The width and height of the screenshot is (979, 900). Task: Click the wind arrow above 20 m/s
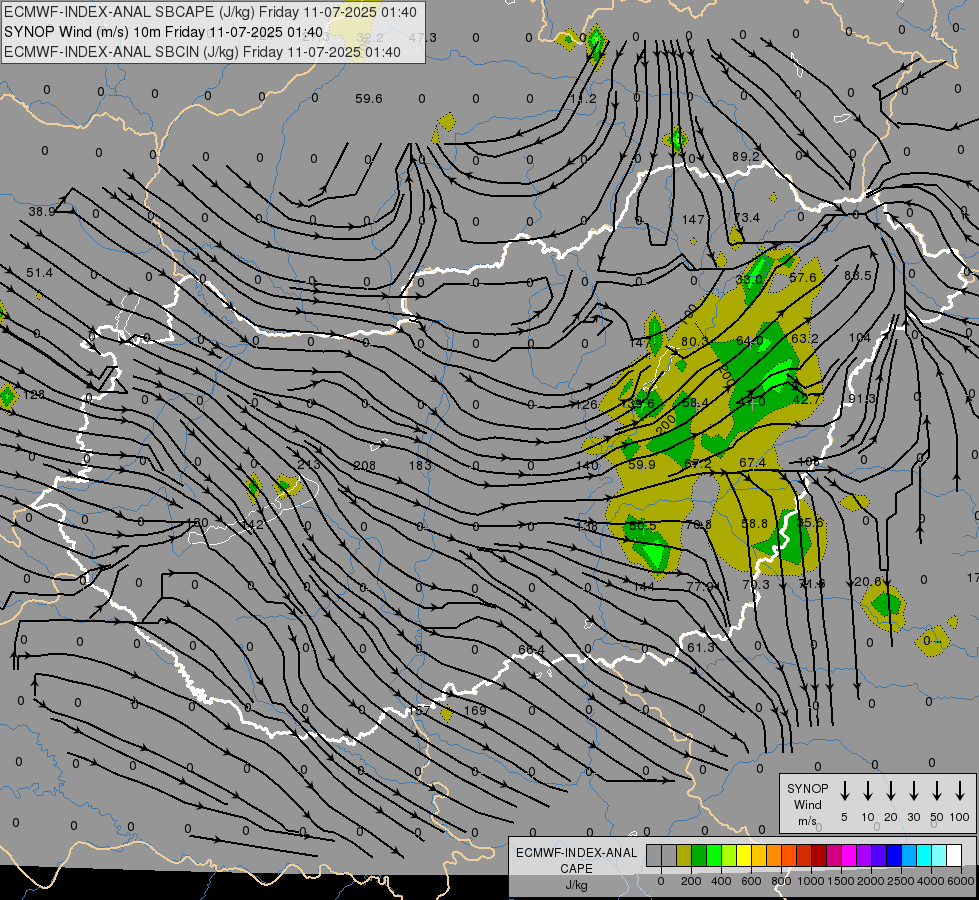[890, 791]
